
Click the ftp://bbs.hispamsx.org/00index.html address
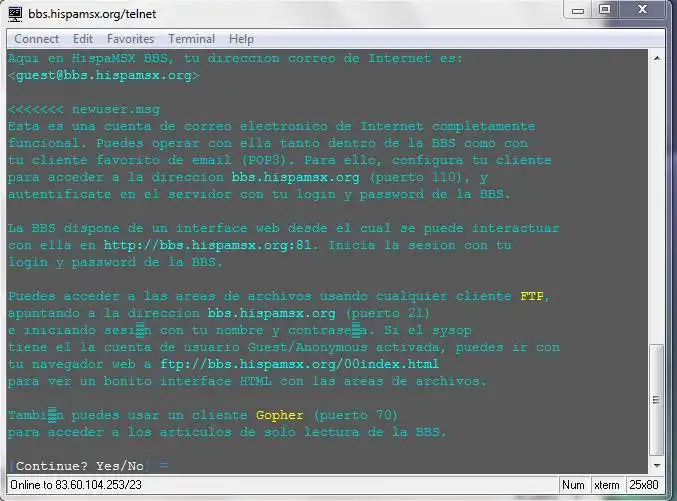click(299, 364)
